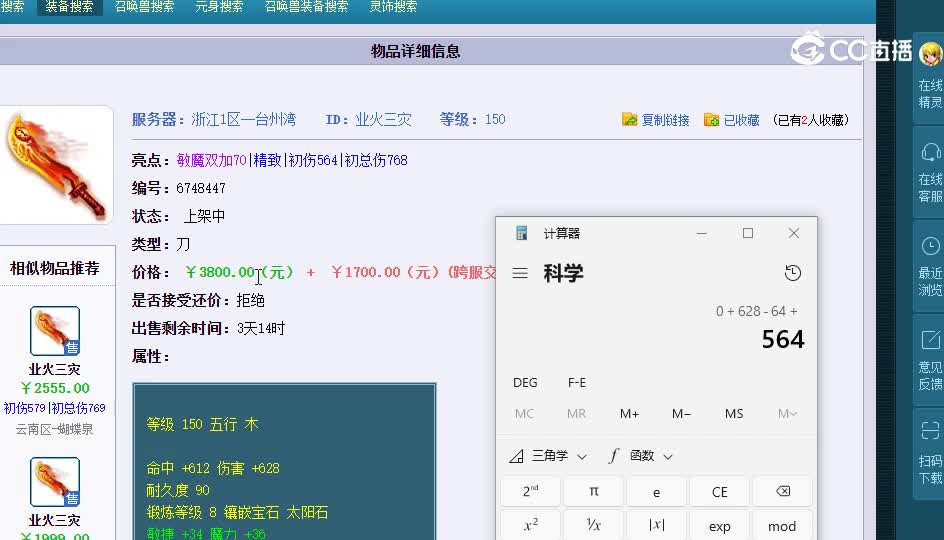
Task: Store value with MS button
Action: (x=734, y=414)
